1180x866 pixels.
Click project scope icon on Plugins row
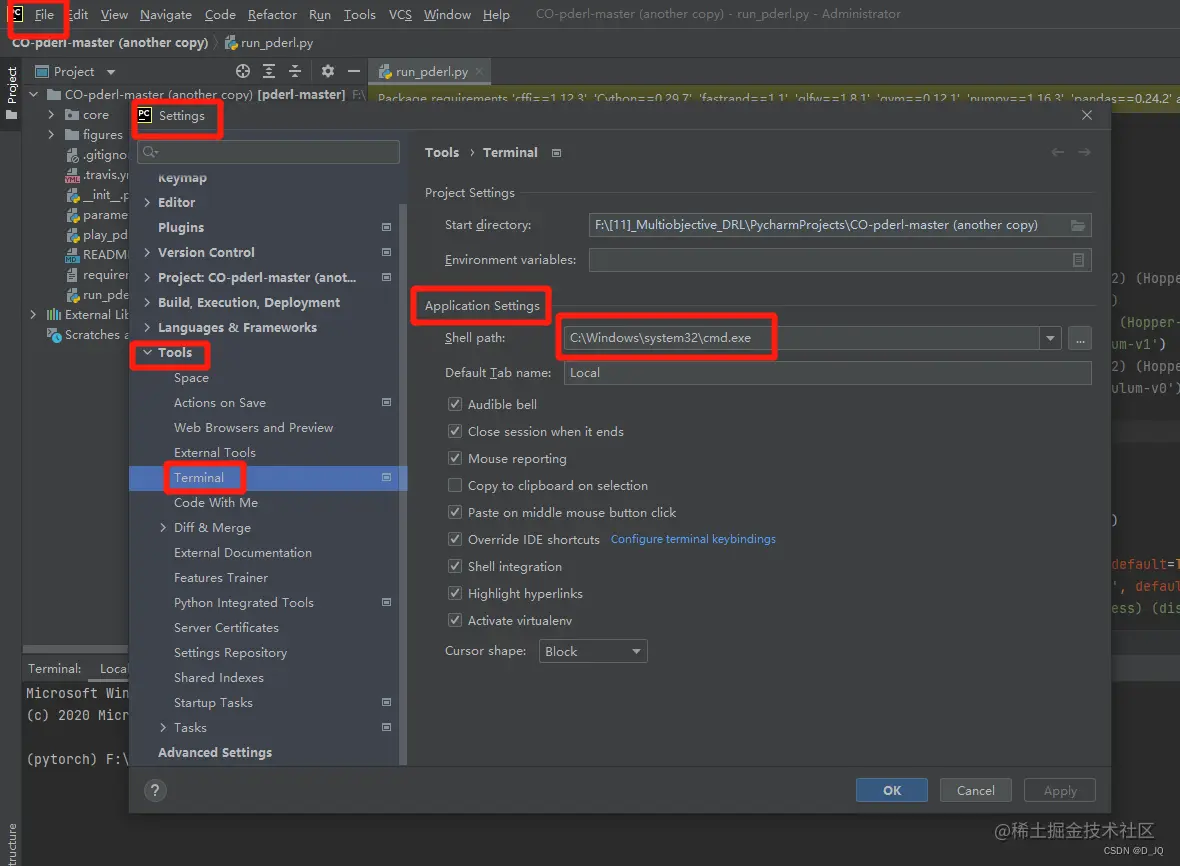(x=386, y=227)
